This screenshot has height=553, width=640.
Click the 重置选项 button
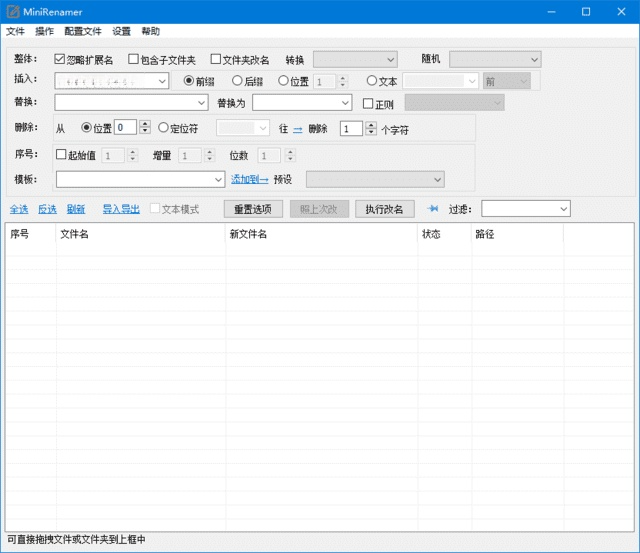tap(253, 209)
